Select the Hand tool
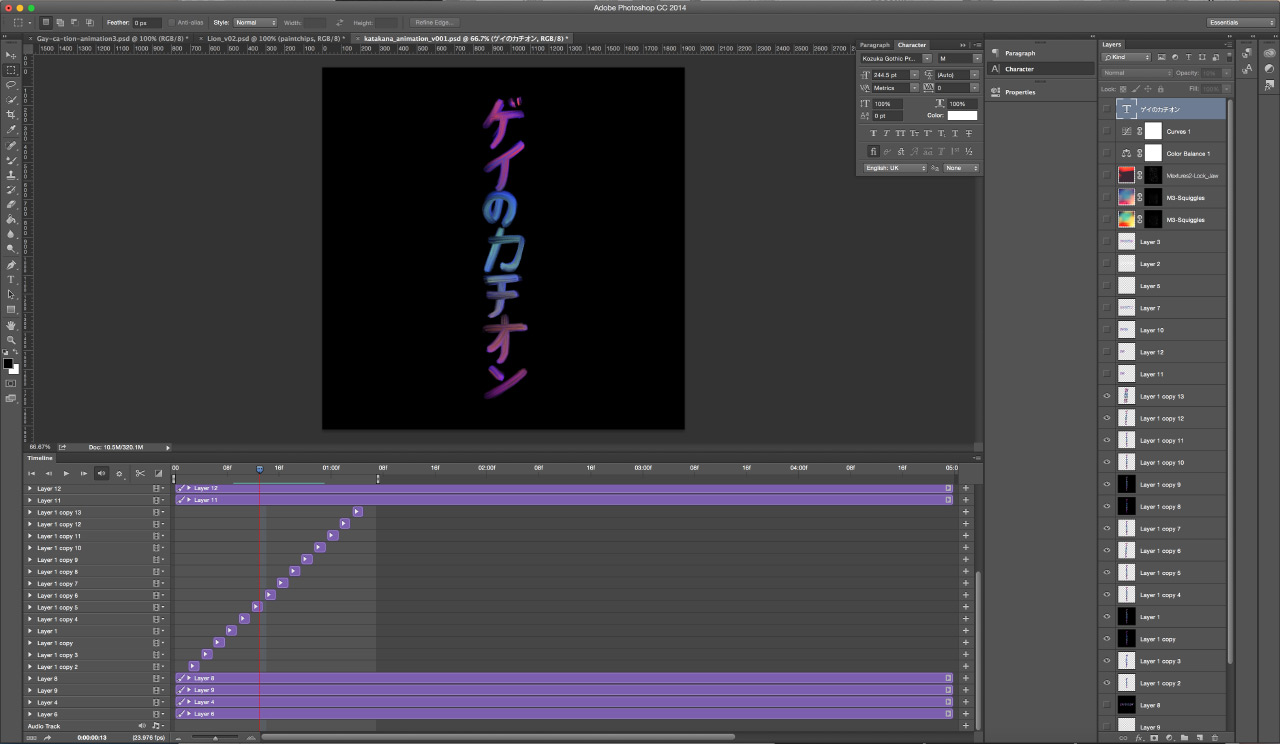The width and height of the screenshot is (1280, 744). point(11,325)
